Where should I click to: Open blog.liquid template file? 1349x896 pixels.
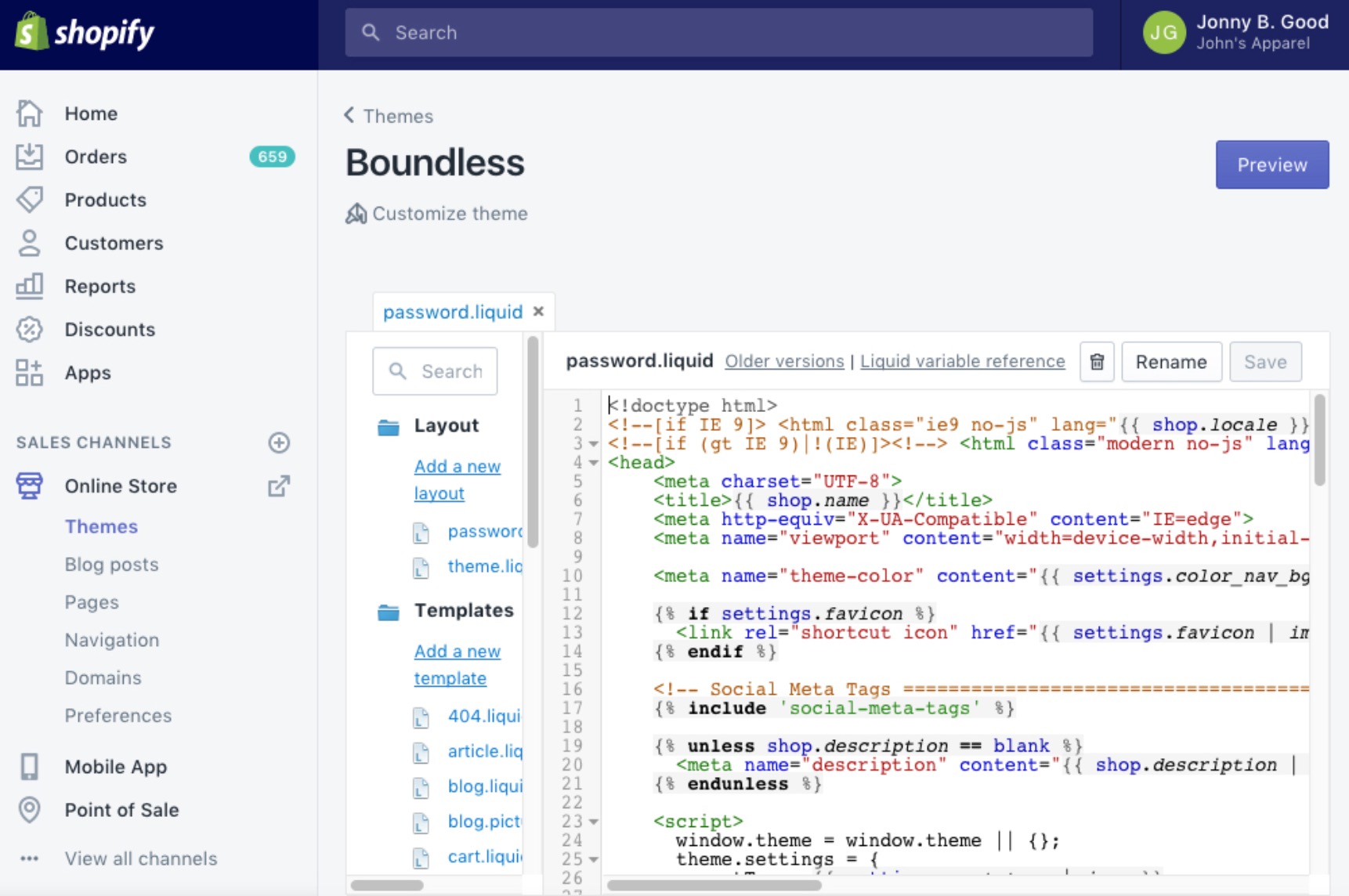click(484, 786)
